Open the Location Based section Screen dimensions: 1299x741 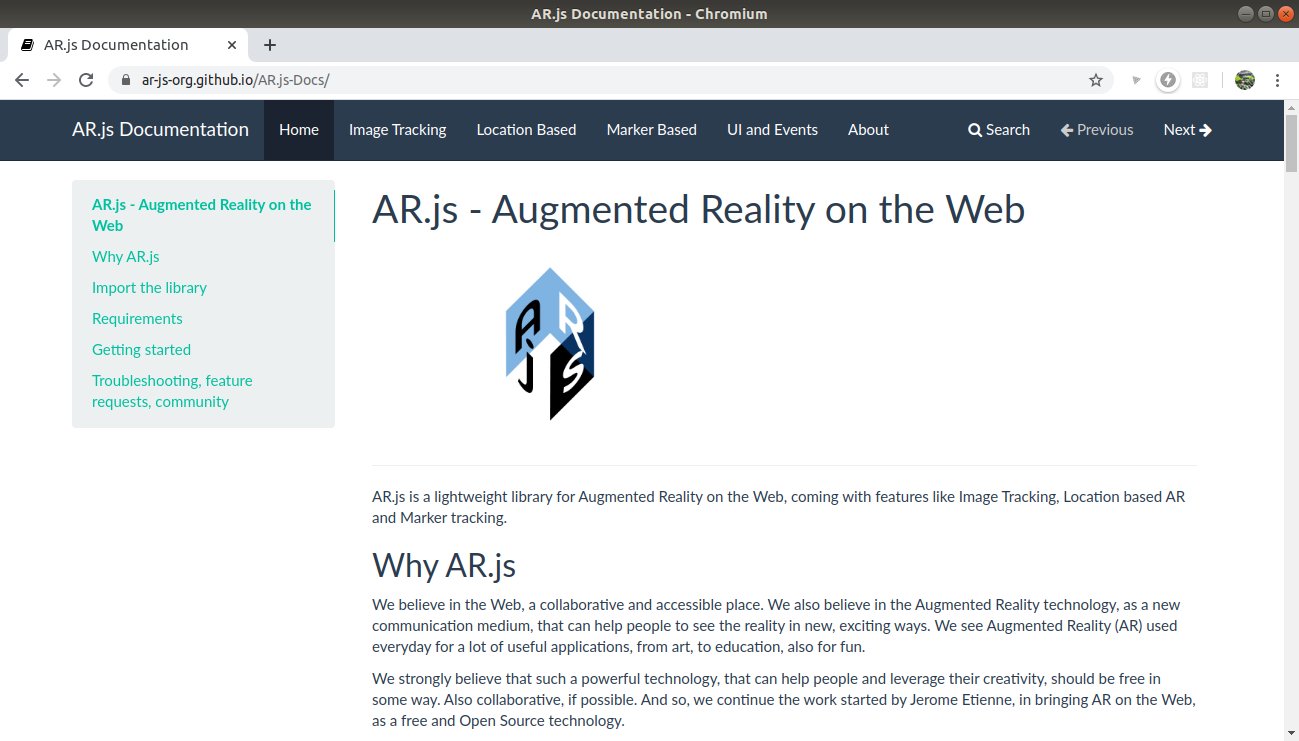tap(526, 130)
